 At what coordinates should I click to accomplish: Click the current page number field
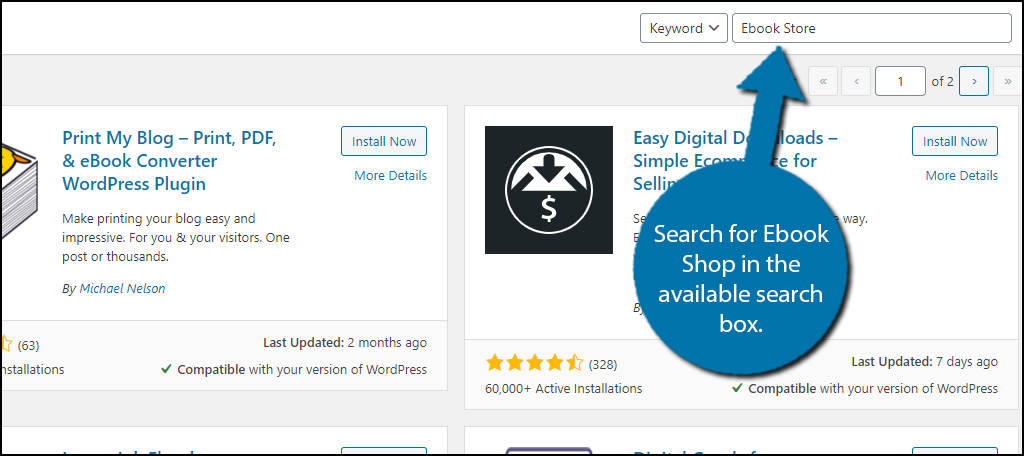tap(899, 82)
